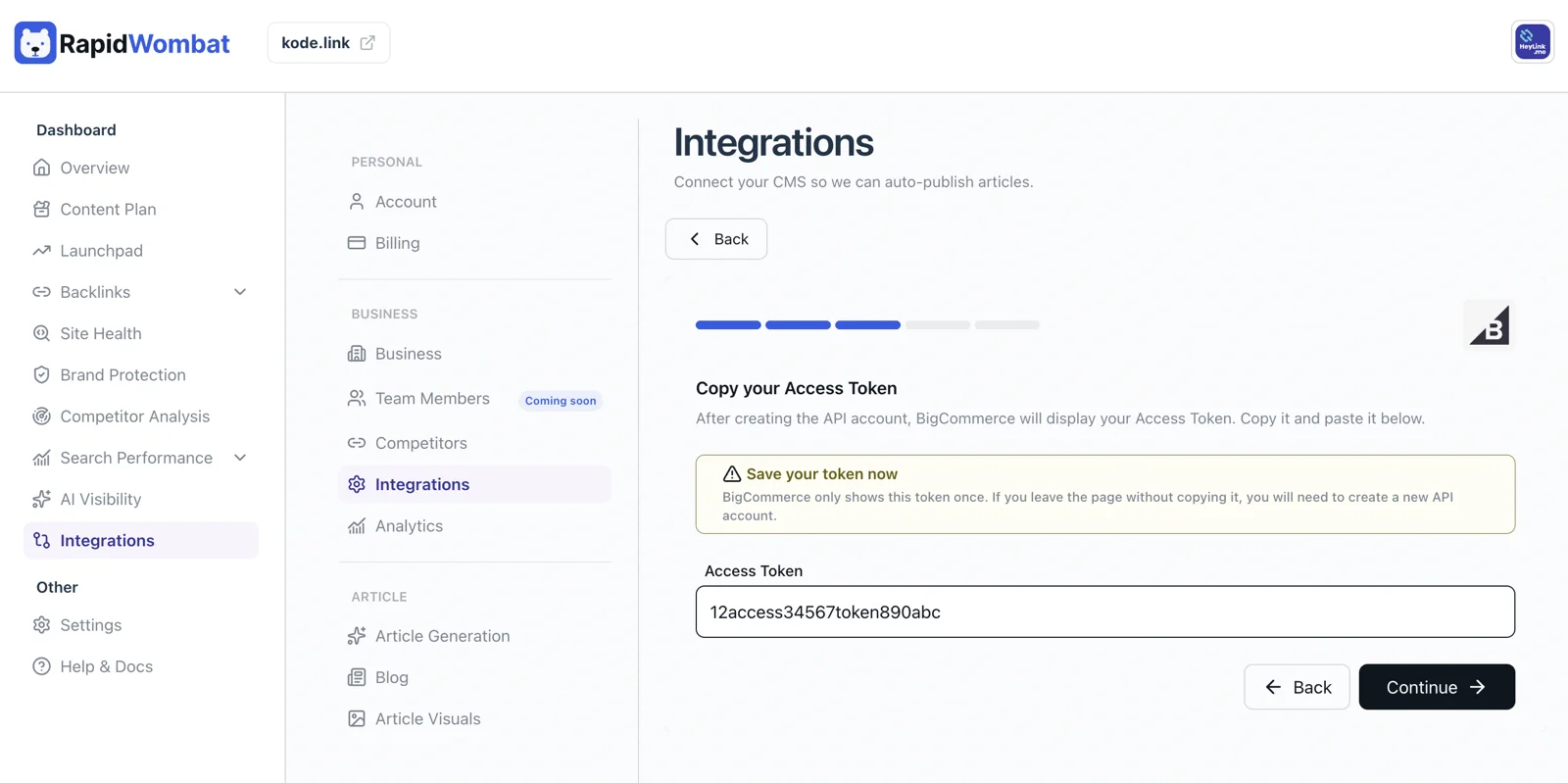This screenshot has height=783, width=1568.
Task: Click the Overview home icon
Action: click(41, 168)
